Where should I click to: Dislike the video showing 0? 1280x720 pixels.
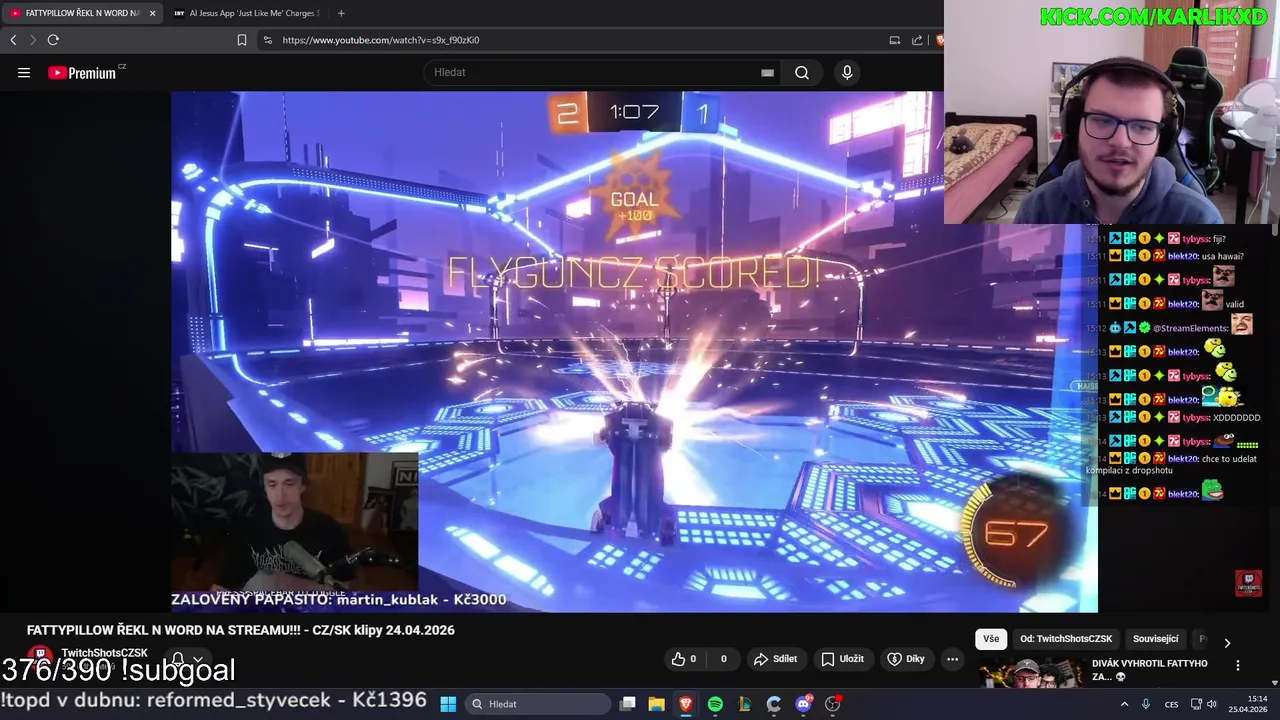tap(723, 659)
